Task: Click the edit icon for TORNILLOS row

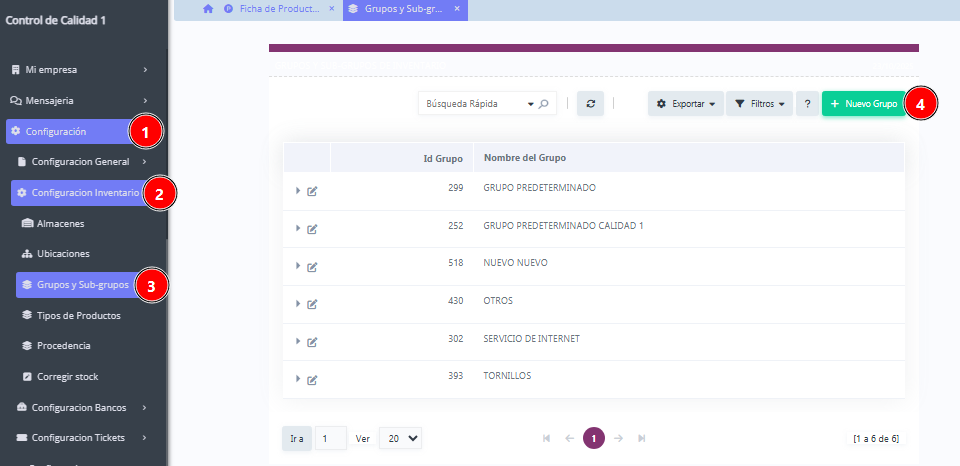Action: click(312, 379)
